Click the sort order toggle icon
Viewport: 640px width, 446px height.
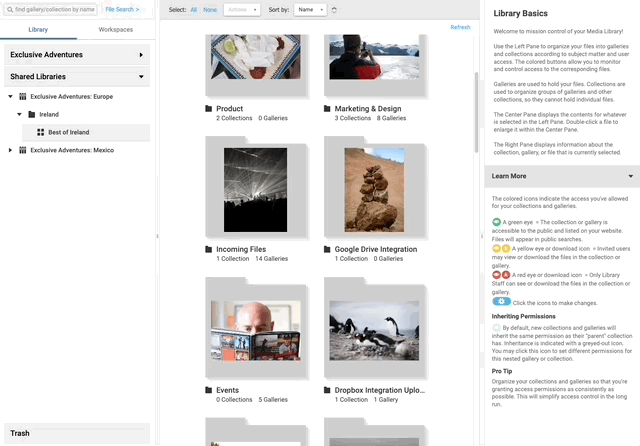334,10
